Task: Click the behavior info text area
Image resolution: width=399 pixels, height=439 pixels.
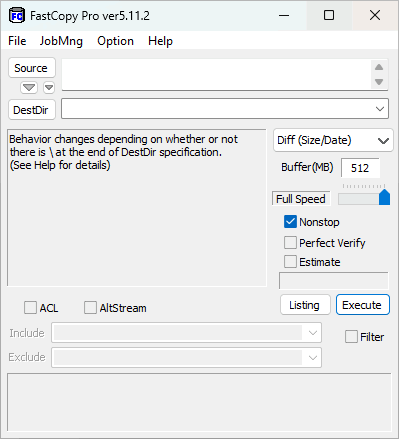Action: click(137, 208)
